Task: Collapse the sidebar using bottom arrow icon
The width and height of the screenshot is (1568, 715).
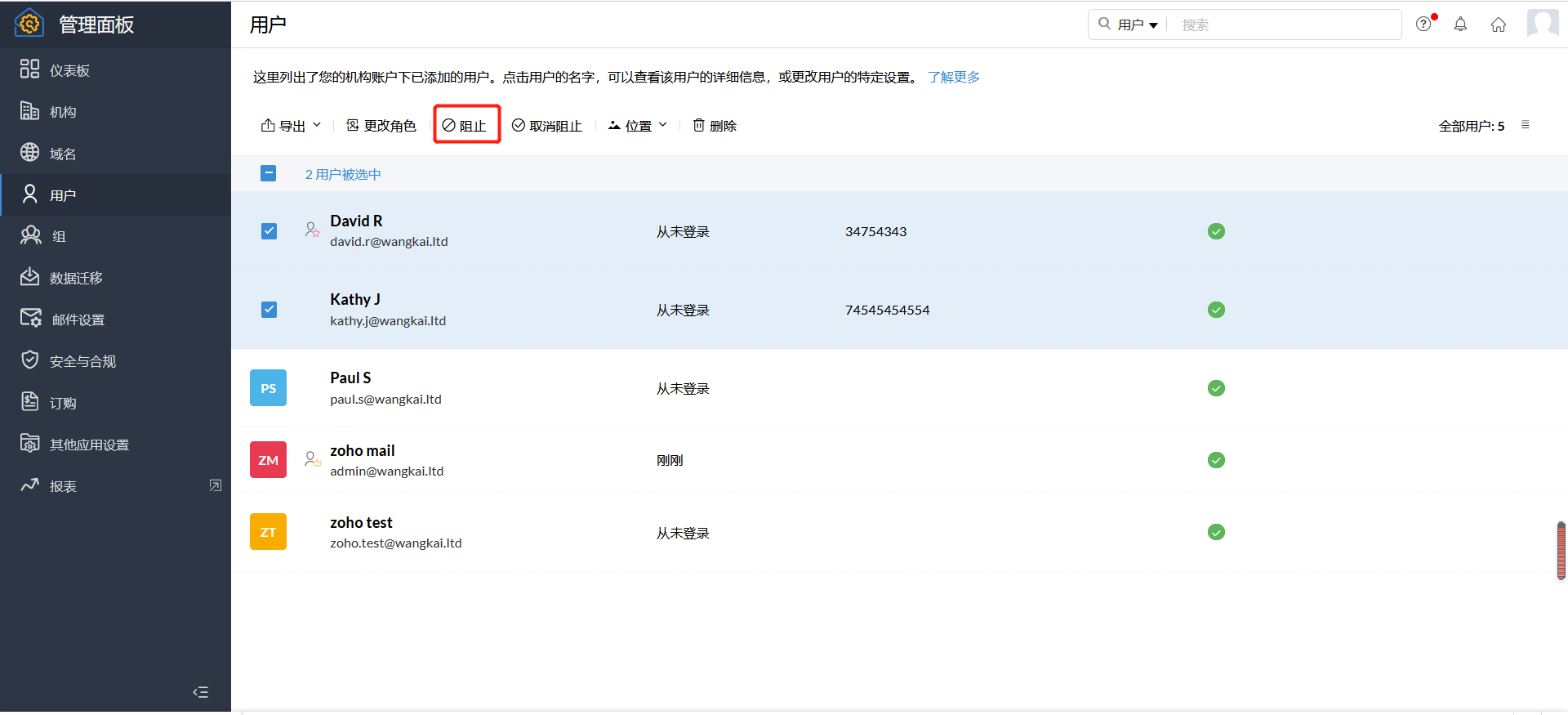Action: tap(200, 692)
